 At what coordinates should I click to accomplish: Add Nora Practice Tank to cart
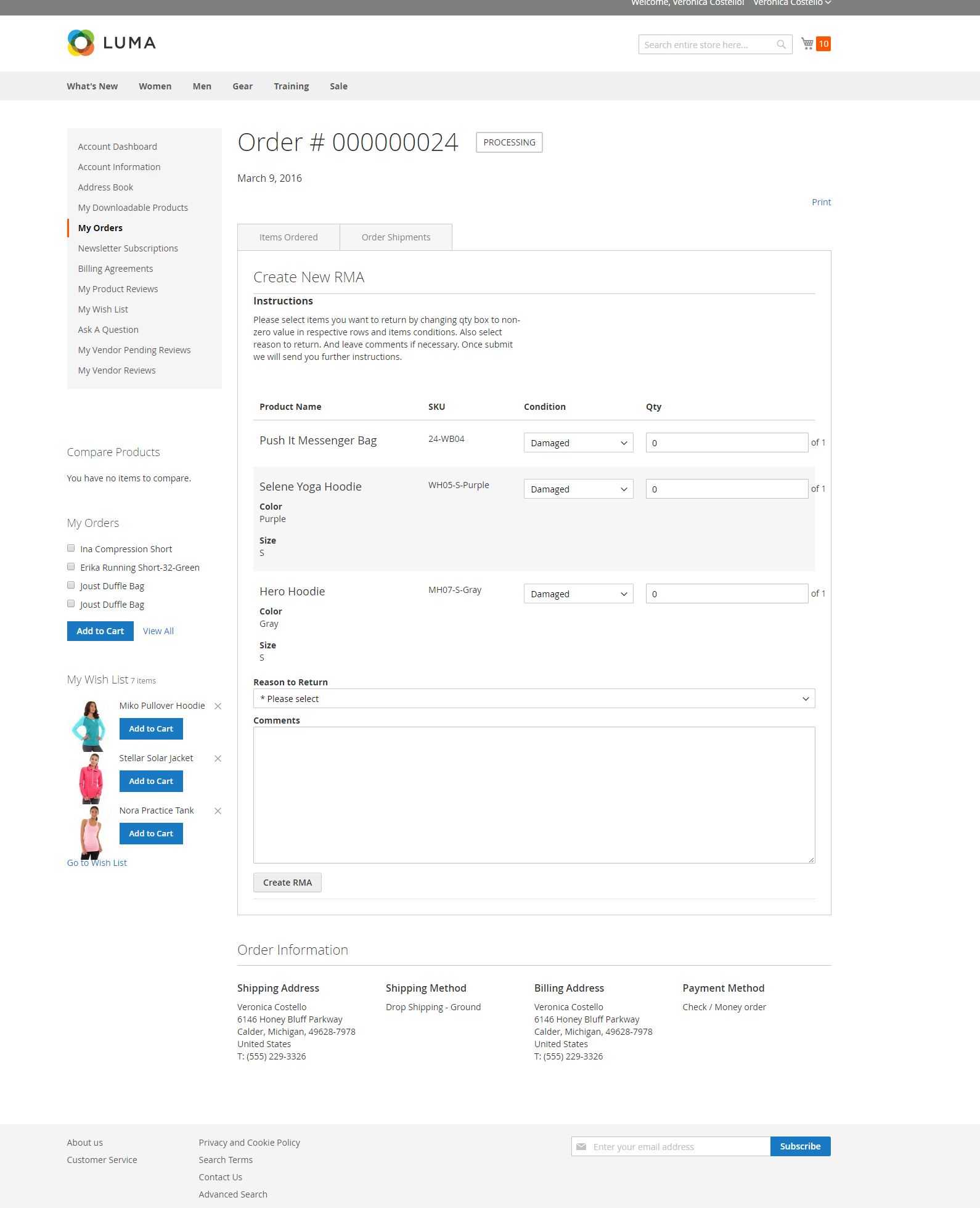[x=151, y=834]
